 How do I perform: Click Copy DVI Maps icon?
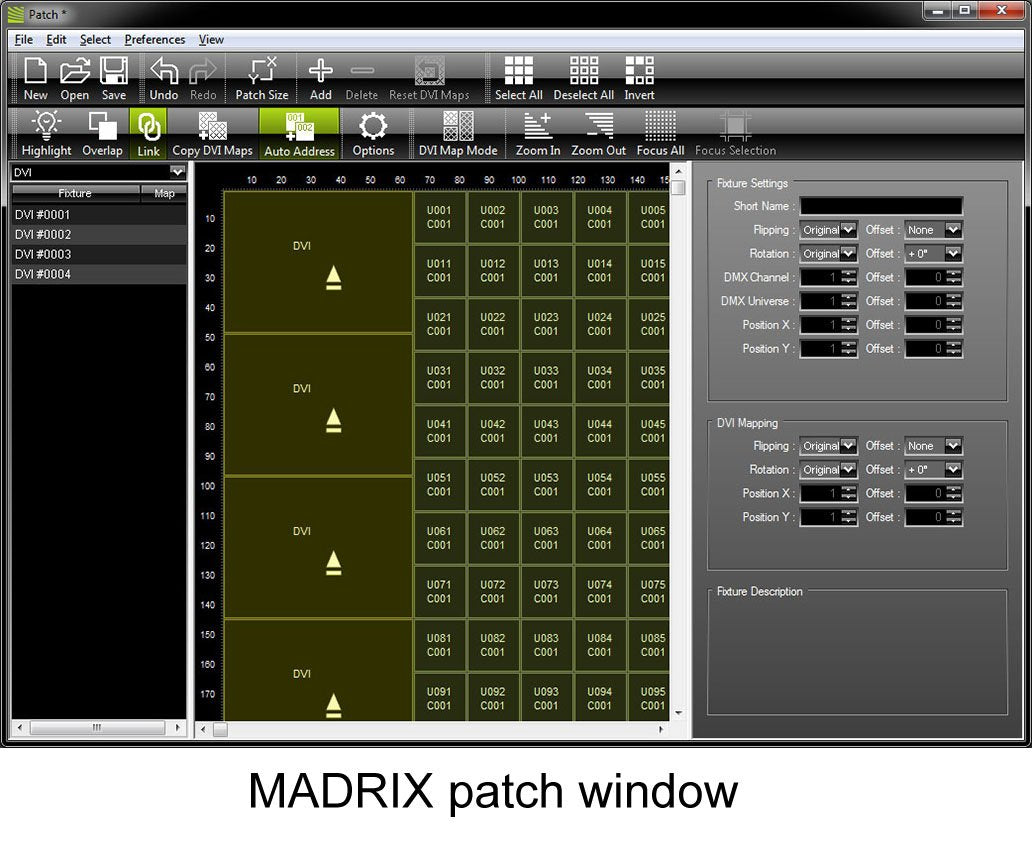213,134
